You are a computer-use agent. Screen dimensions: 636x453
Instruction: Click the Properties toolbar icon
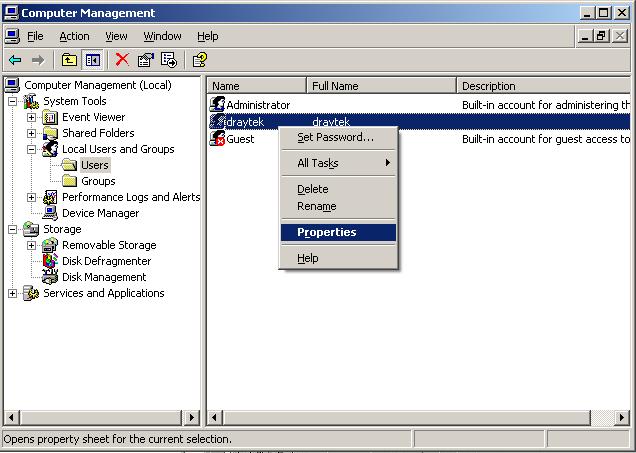coord(146,60)
